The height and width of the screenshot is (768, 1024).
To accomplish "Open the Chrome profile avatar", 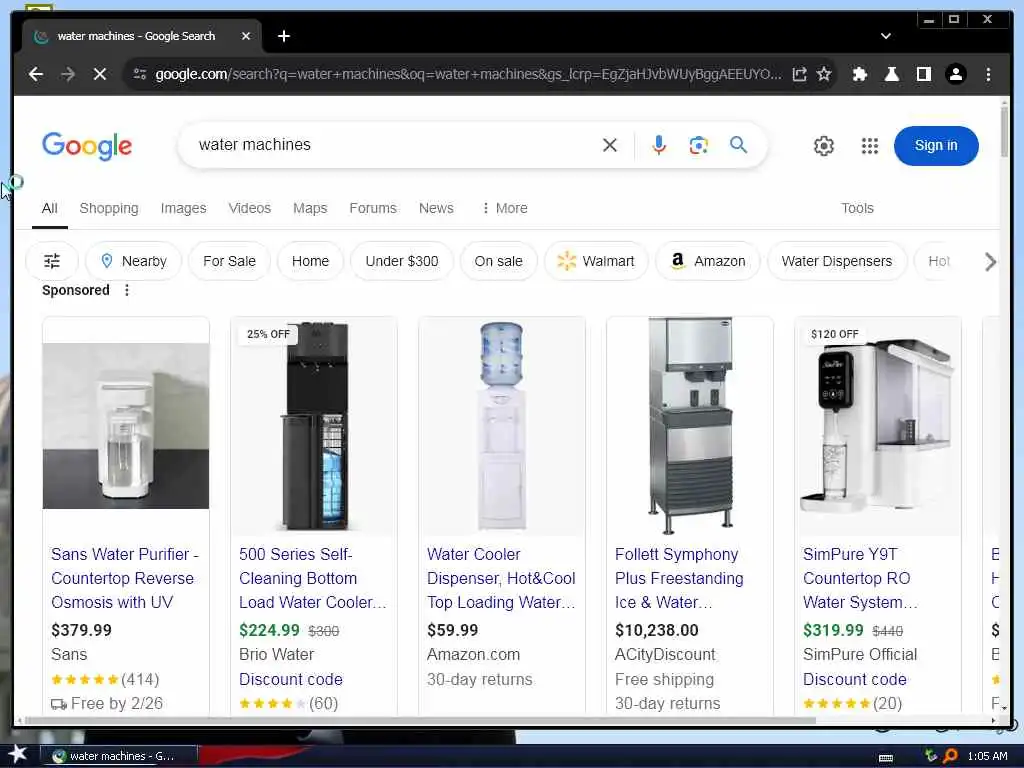I will [x=955, y=74].
